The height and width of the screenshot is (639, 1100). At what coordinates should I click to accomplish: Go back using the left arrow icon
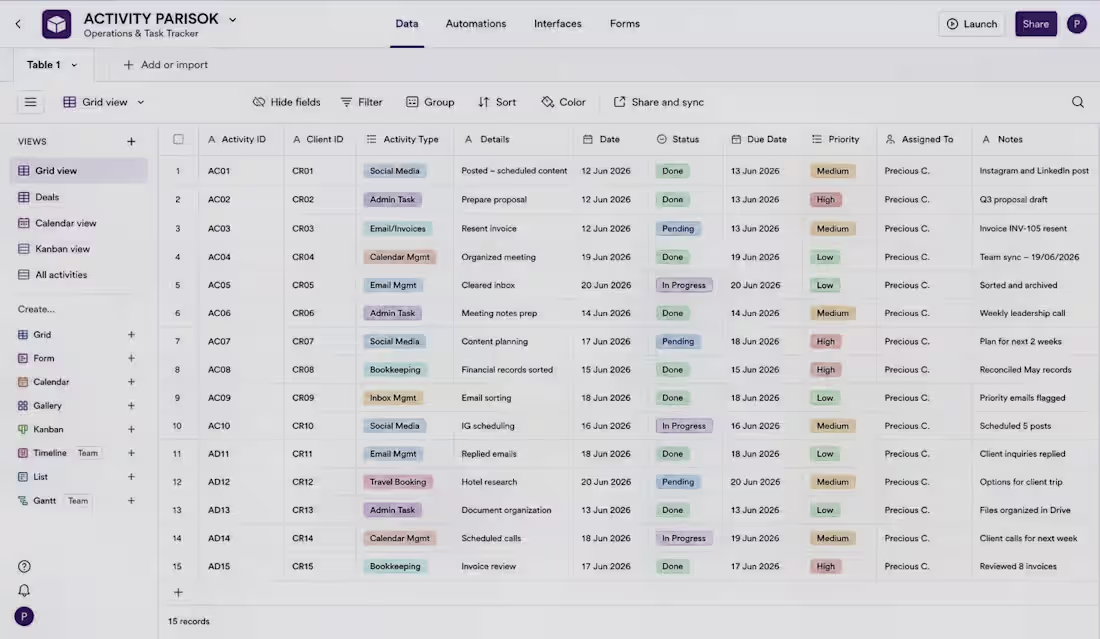point(18,24)
